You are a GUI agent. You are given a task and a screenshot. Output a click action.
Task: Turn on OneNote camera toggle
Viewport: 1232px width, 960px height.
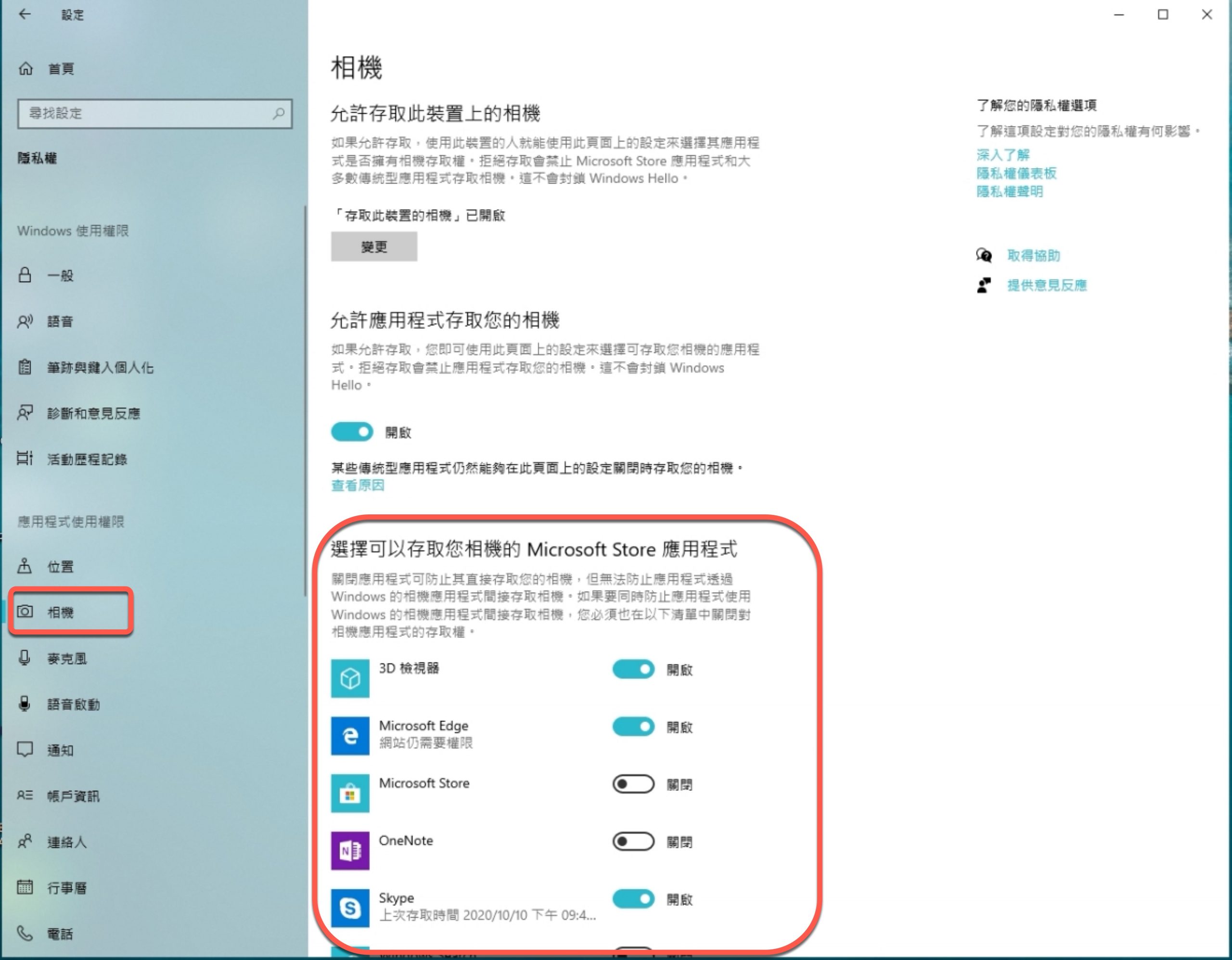click(633, 842)
